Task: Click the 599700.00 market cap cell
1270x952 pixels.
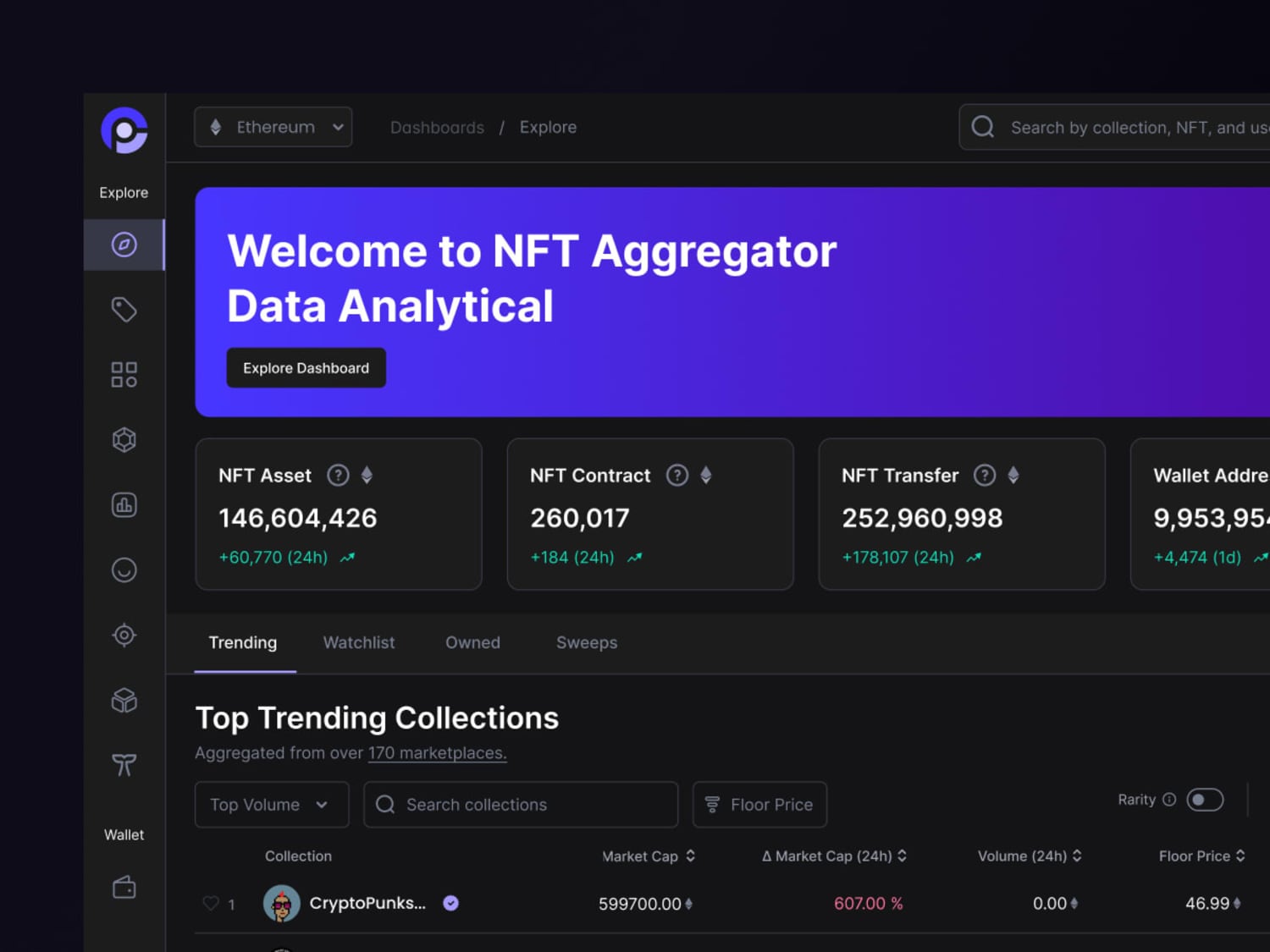Action: 645,904
